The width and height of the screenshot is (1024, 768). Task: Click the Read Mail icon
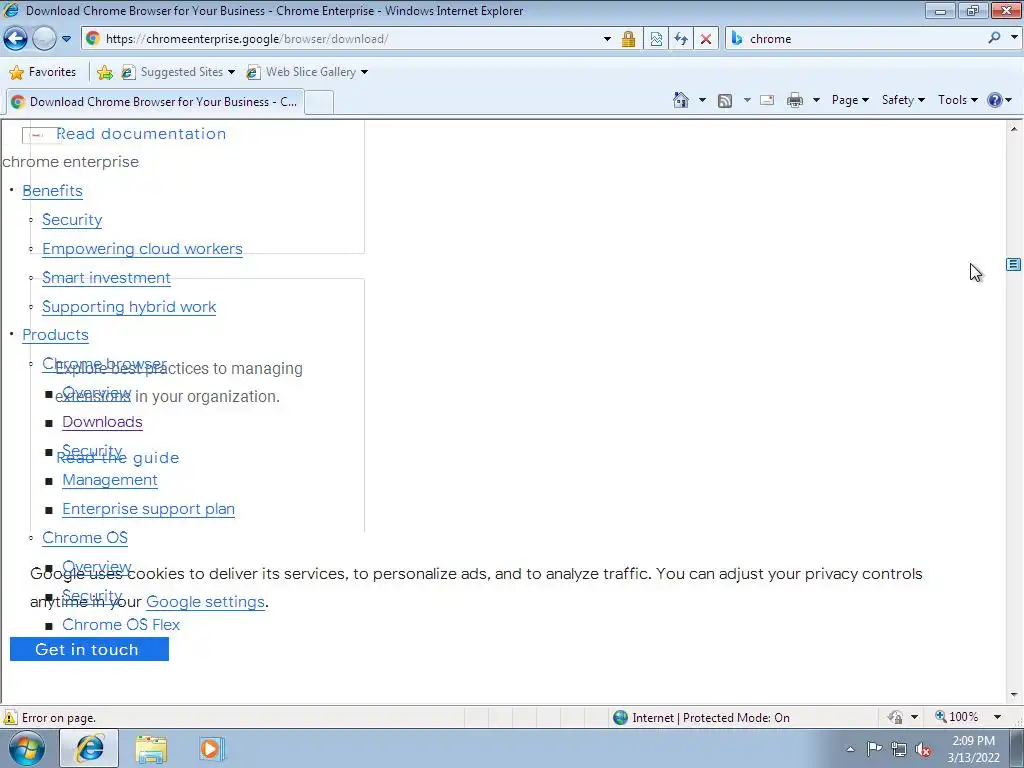click(x=767, y=100)
